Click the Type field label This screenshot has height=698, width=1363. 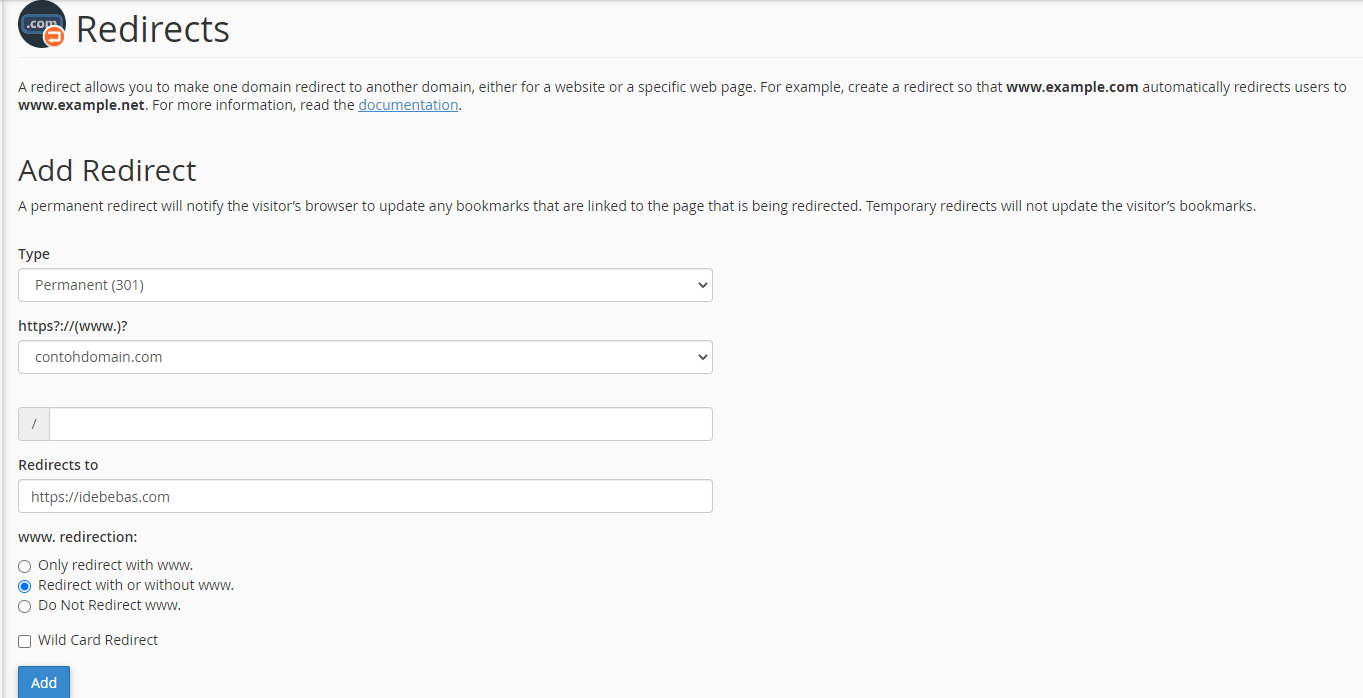pyautogui.click(x=33, y=253)
